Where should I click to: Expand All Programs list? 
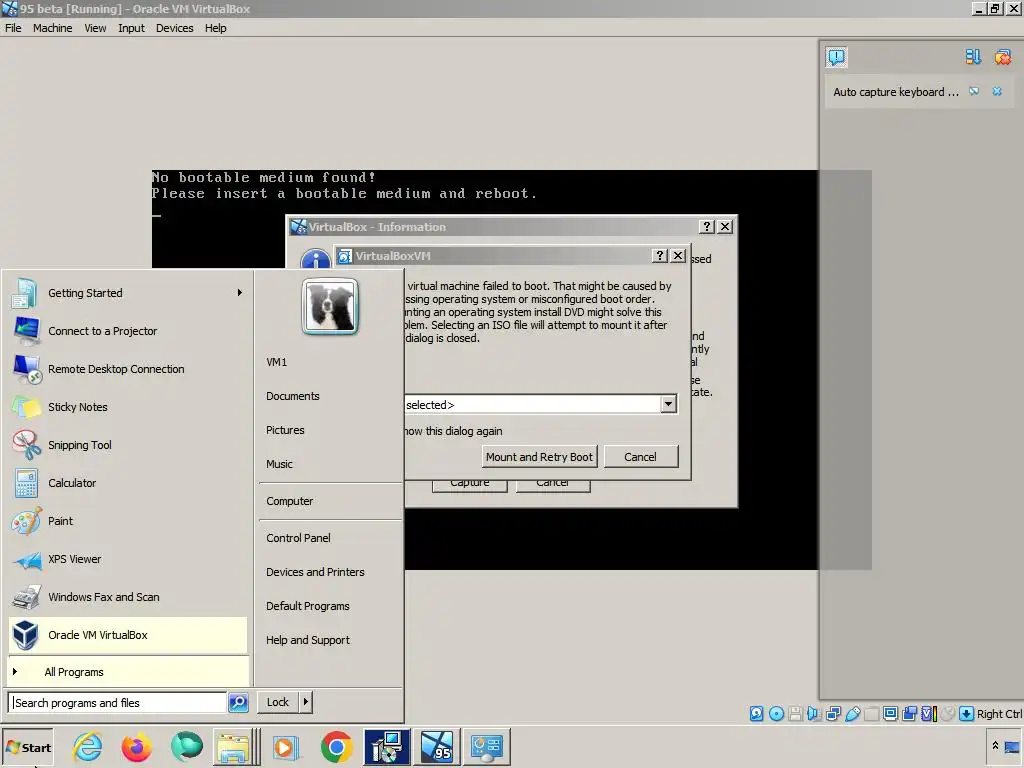(129, 672)
